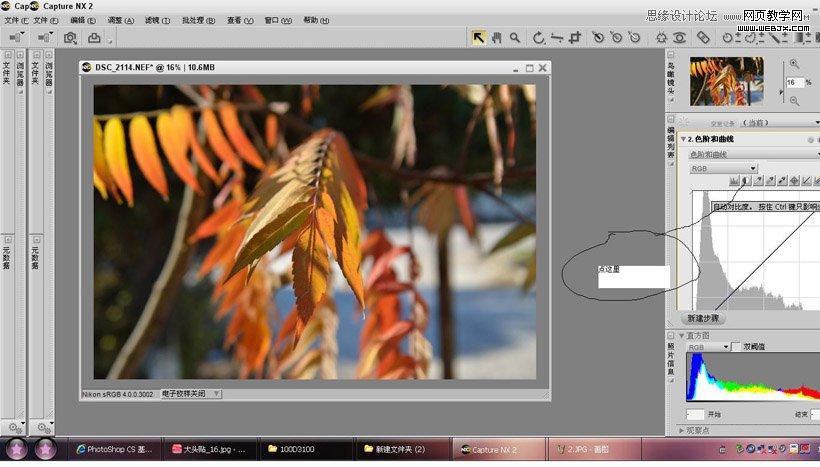820x467 pixels.
Task: Open the RGB channel dropdown in curves
Action: pos(722,169)
